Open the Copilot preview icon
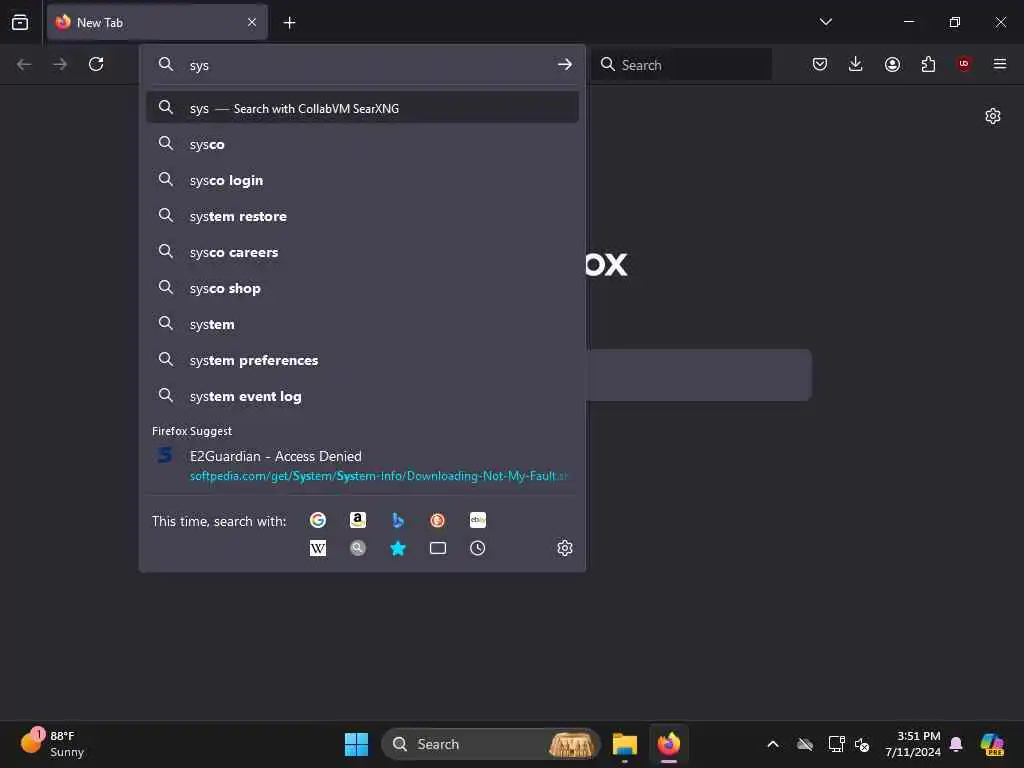Image resolution: width=1024 pixels, height=768 pixels. [992, 744]
